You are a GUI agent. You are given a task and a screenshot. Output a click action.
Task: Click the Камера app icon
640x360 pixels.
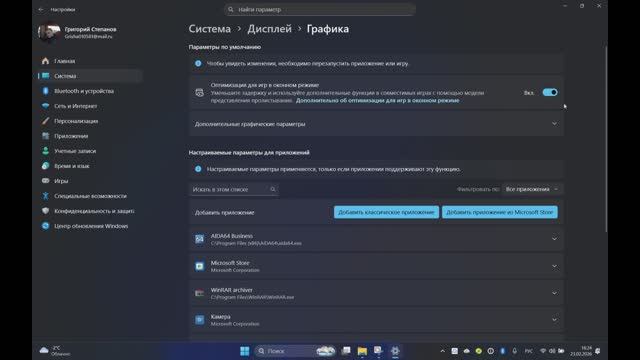pos(200,320)
